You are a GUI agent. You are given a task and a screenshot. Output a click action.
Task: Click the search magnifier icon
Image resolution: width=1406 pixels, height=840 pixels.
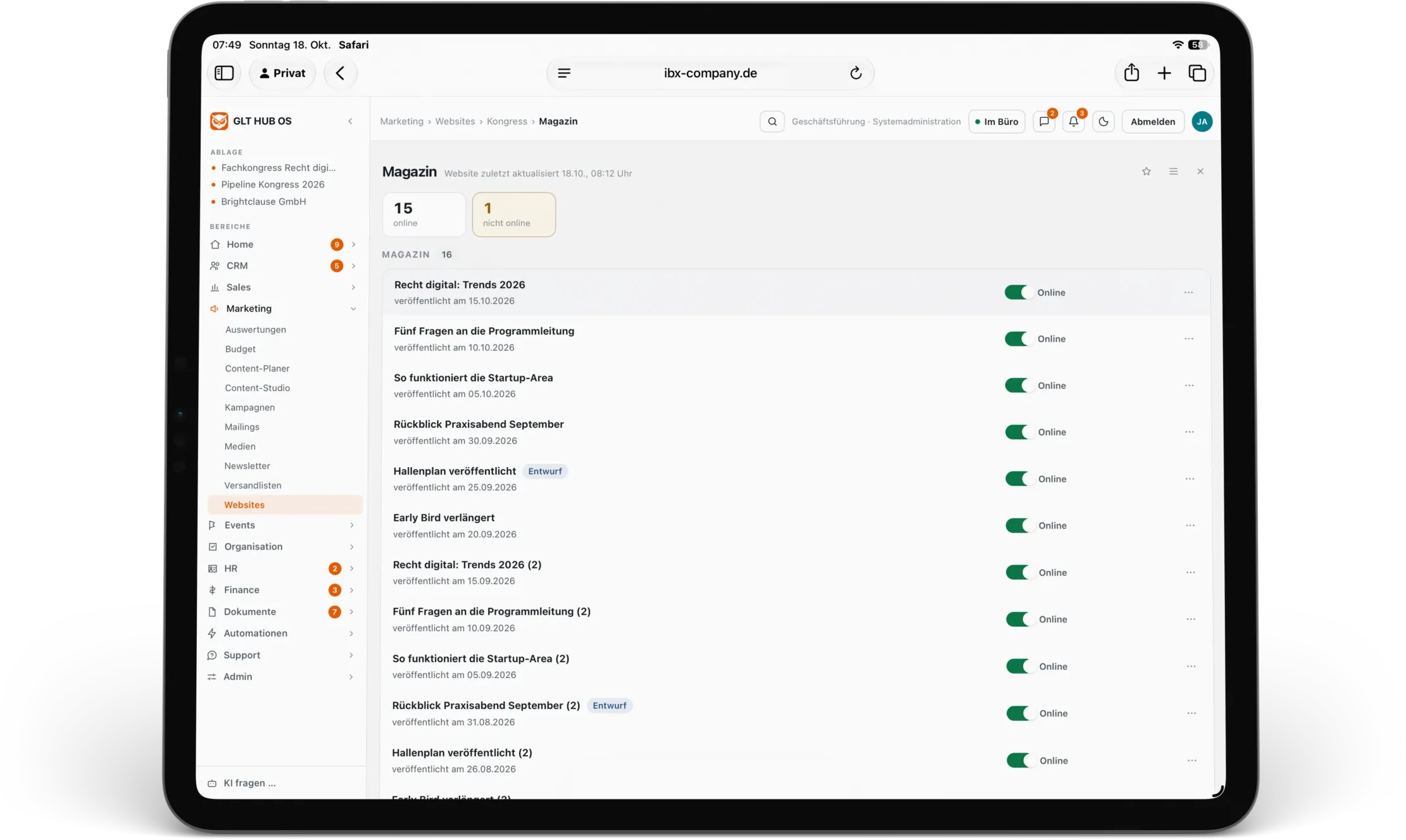click(772, 122)
